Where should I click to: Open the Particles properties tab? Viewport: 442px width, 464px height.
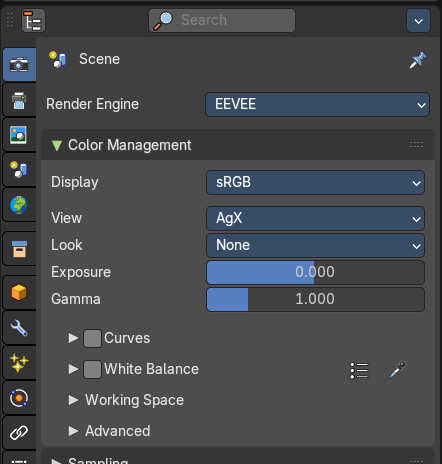(x=19, y=363)
